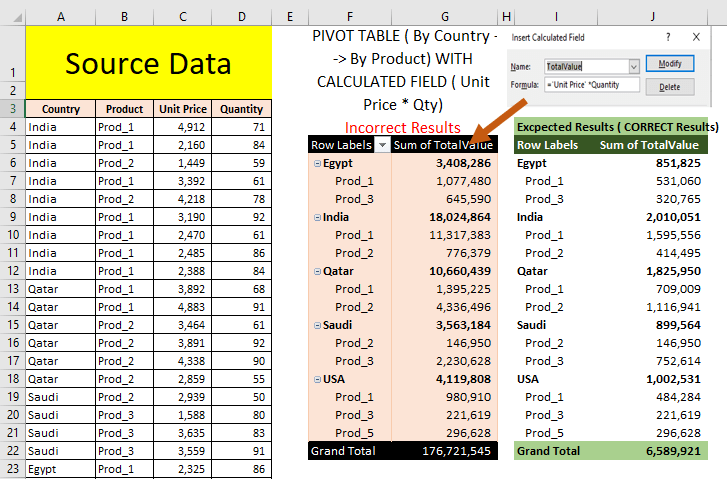This screenshot has height=479, width=727.
Task: Click the help question mark in dialog
Action: pyautogui.click(x=668, y=37)
